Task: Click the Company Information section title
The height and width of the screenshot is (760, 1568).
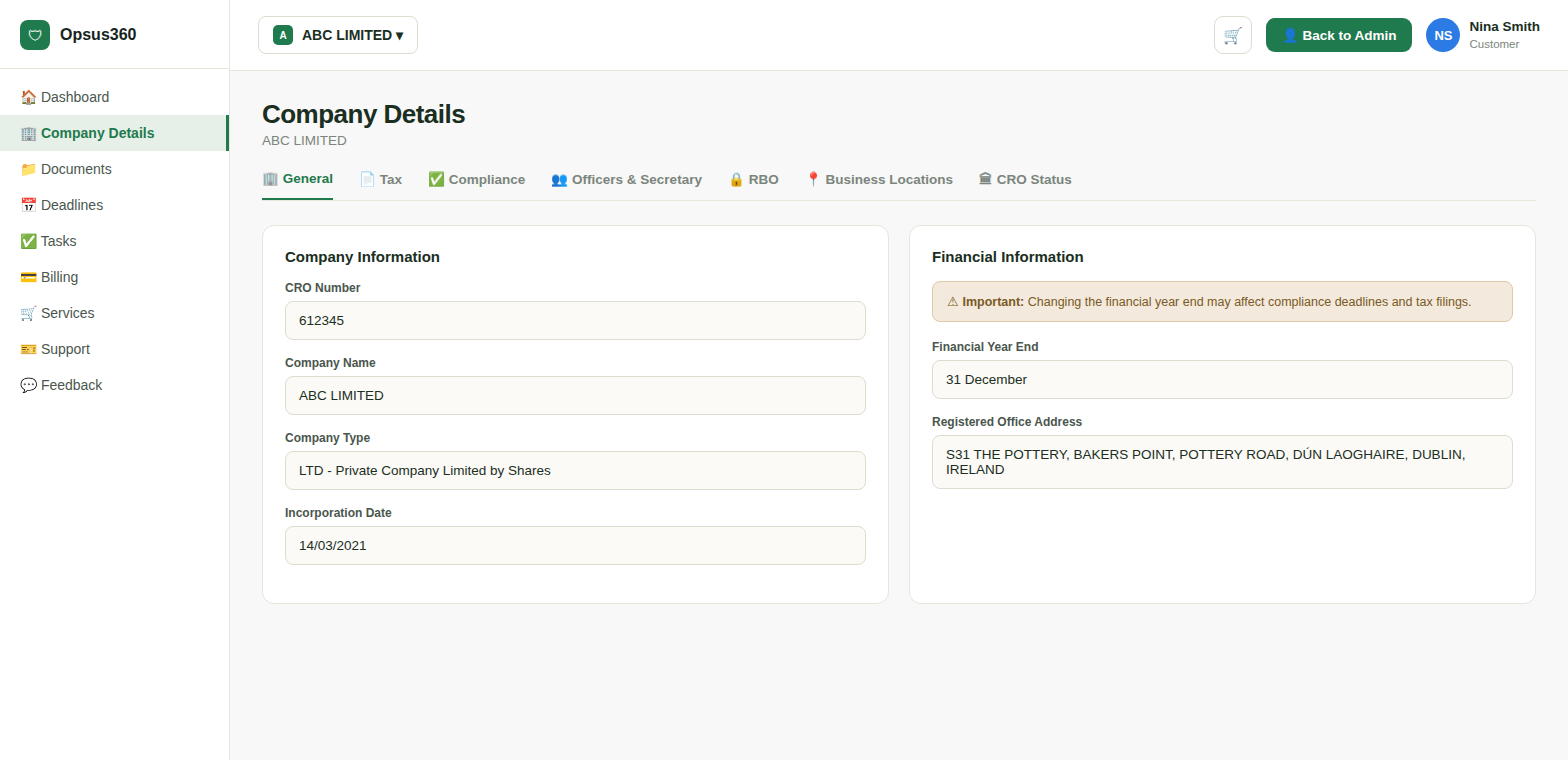Action: tap(362, 257)
